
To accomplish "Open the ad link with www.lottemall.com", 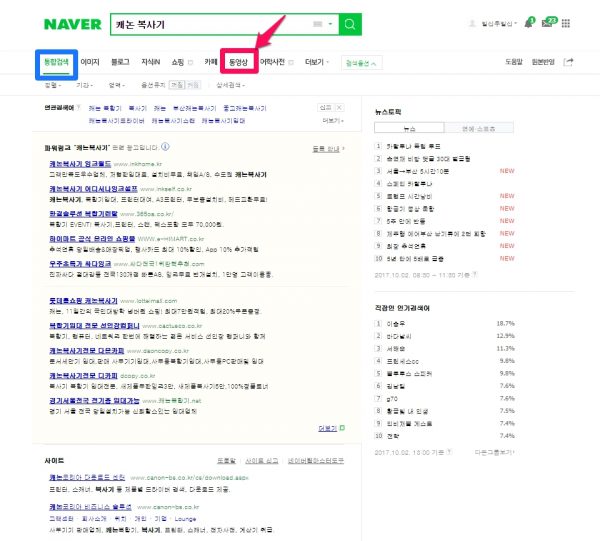I will point(83,301).
